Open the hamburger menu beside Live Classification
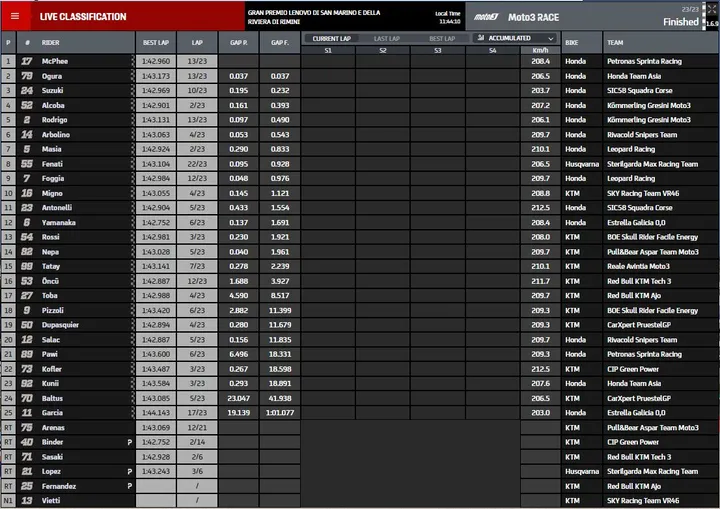720x509 pixels. click(15, 17)
